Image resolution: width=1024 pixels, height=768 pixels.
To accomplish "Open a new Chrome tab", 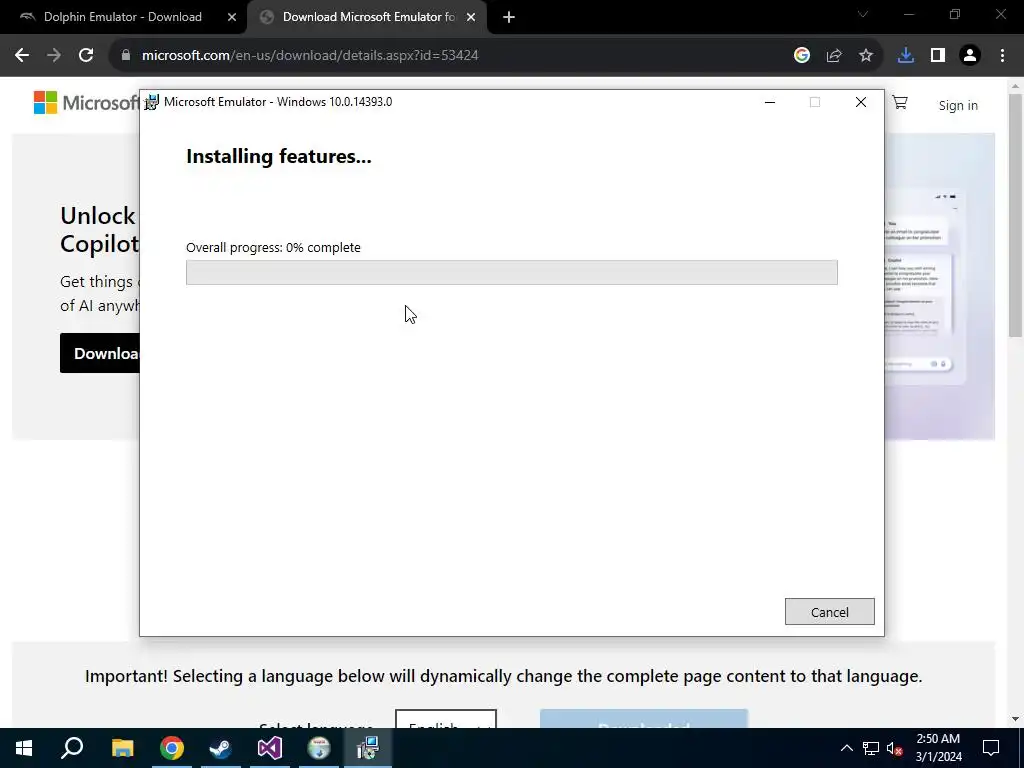I will [509, 17].
